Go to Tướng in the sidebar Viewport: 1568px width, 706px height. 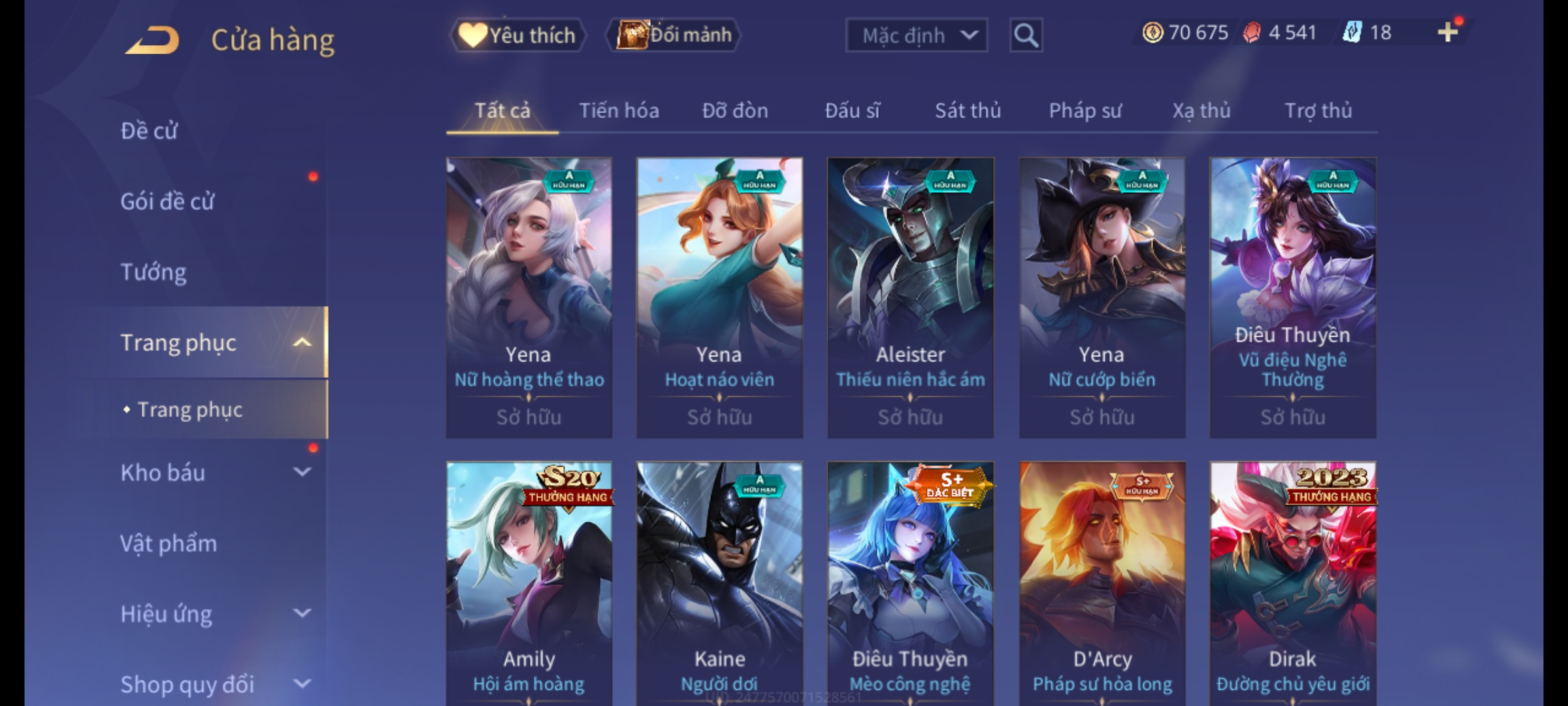[154, 271]
